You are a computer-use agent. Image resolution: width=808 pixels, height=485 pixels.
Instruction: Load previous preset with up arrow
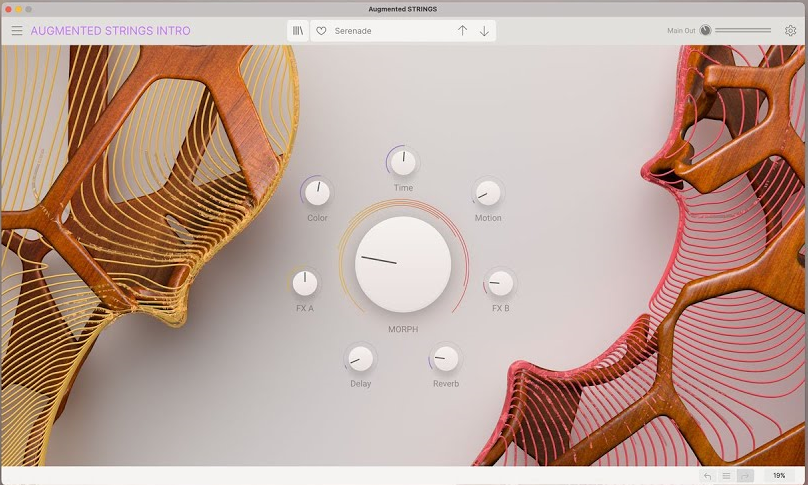coord(462,31)
